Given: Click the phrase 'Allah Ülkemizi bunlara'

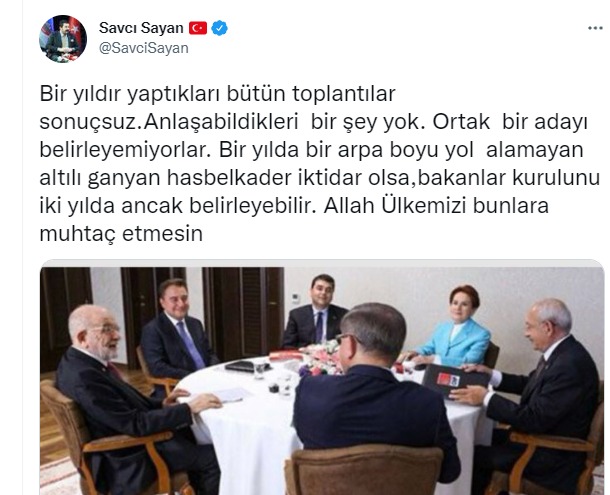Looking at the screenshot, I should 436,206.
